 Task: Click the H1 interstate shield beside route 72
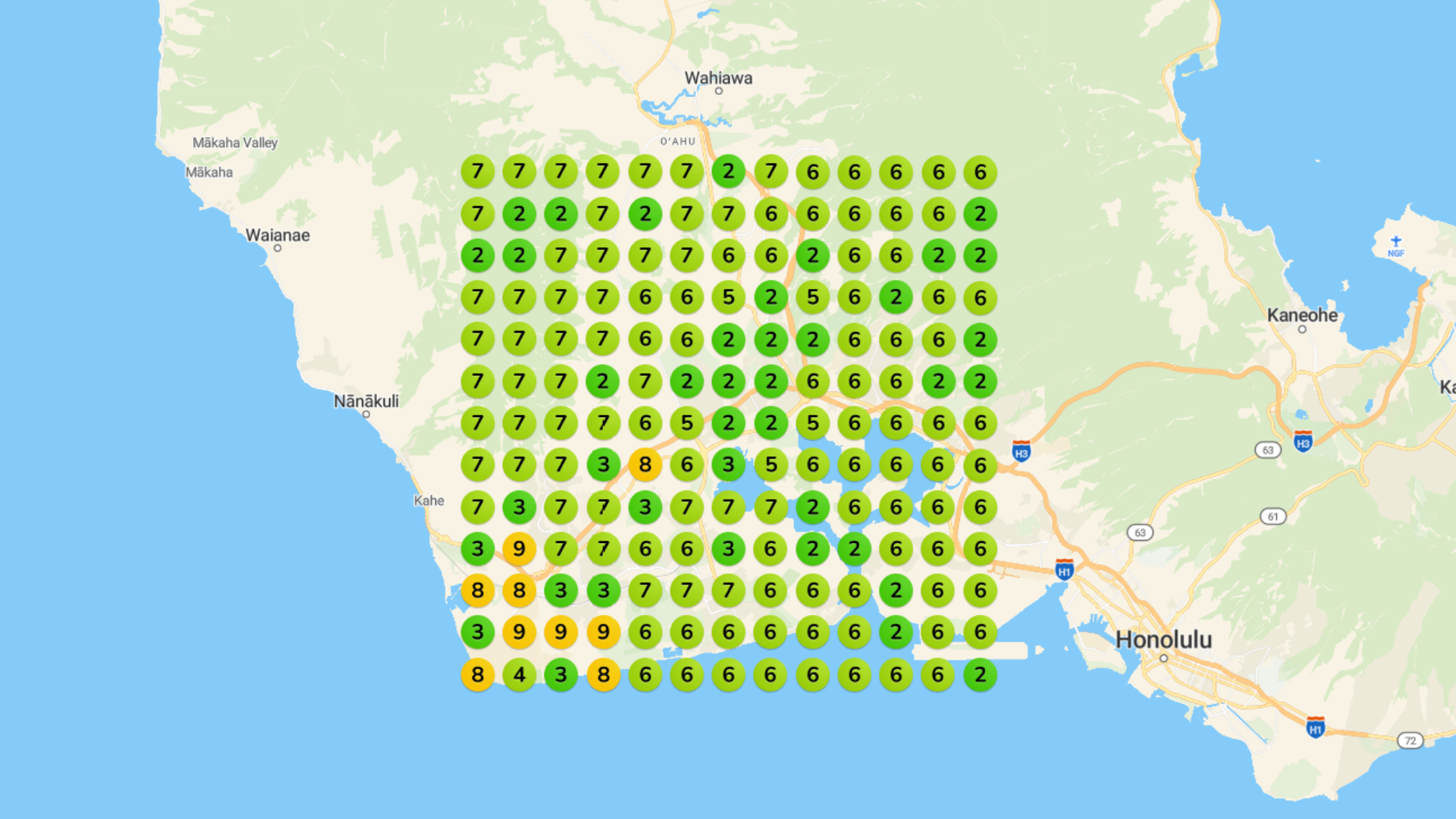(1316, 727)
